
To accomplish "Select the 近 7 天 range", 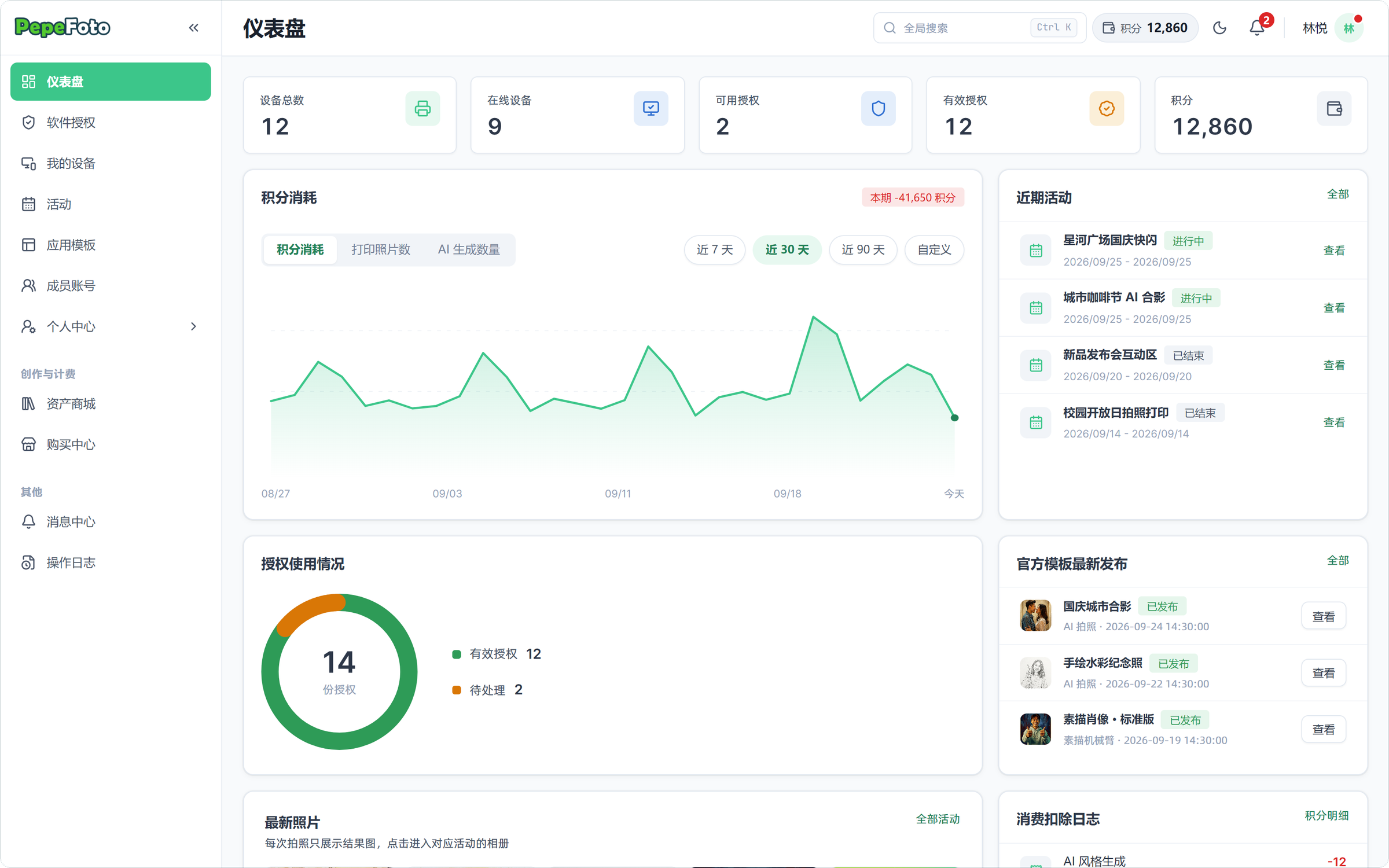I will tap(715, 249).
